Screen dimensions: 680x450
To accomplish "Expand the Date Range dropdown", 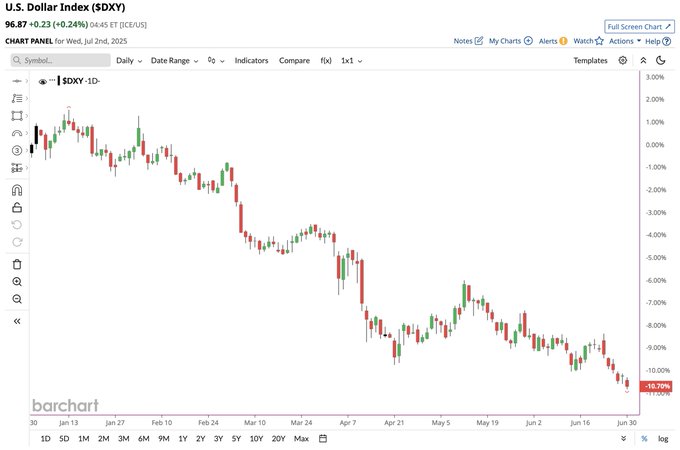I will [x=173, y=60].
